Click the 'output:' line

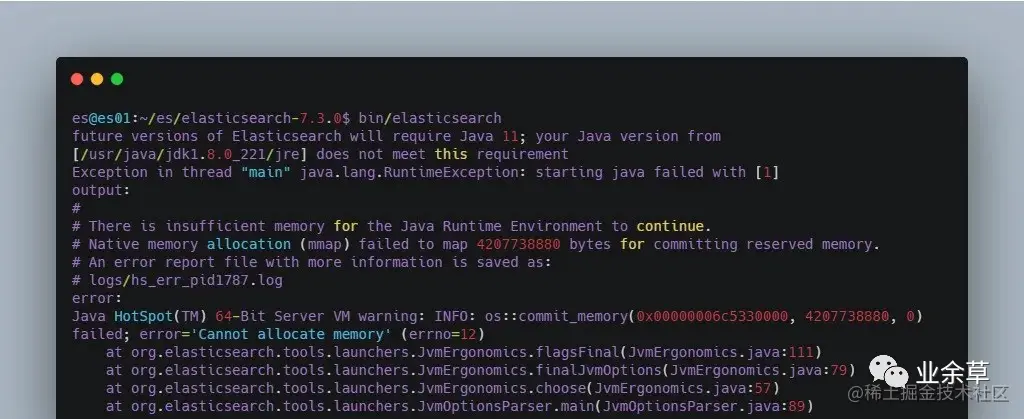pyautogui.click(x=101, y=191)
